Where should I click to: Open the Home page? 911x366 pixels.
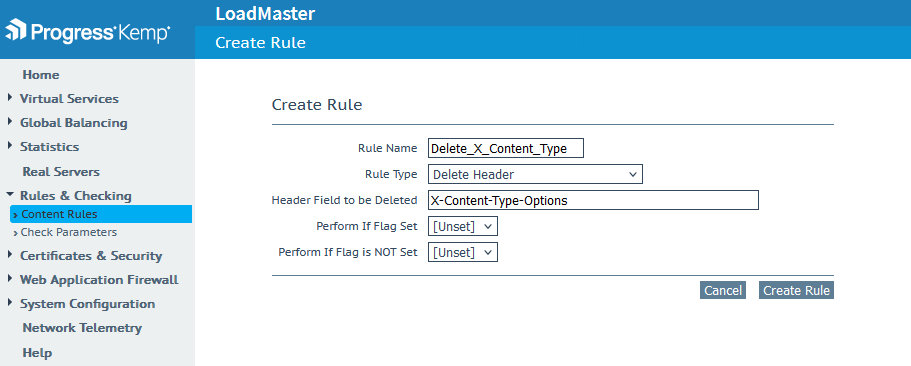[41, 75]
